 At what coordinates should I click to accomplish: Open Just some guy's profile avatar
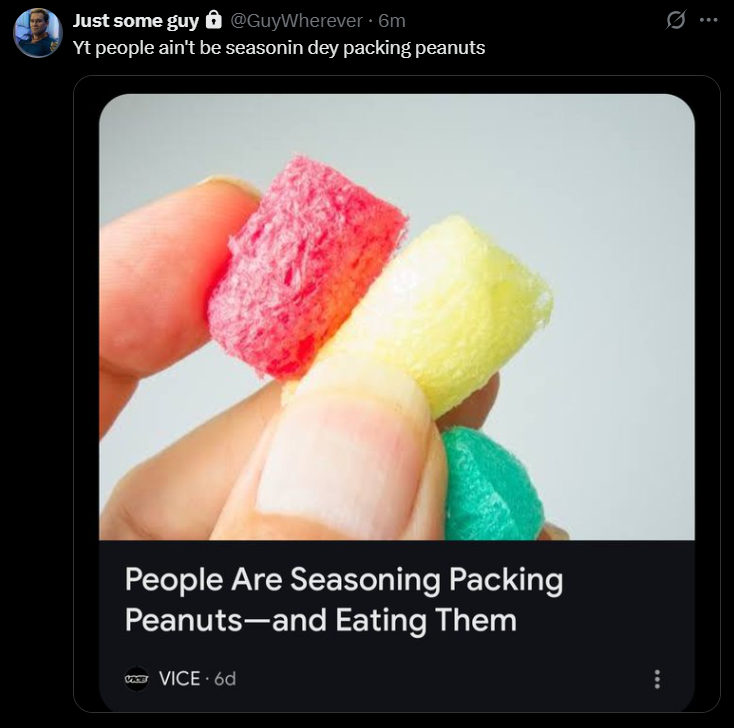click(x=38, y=33)
